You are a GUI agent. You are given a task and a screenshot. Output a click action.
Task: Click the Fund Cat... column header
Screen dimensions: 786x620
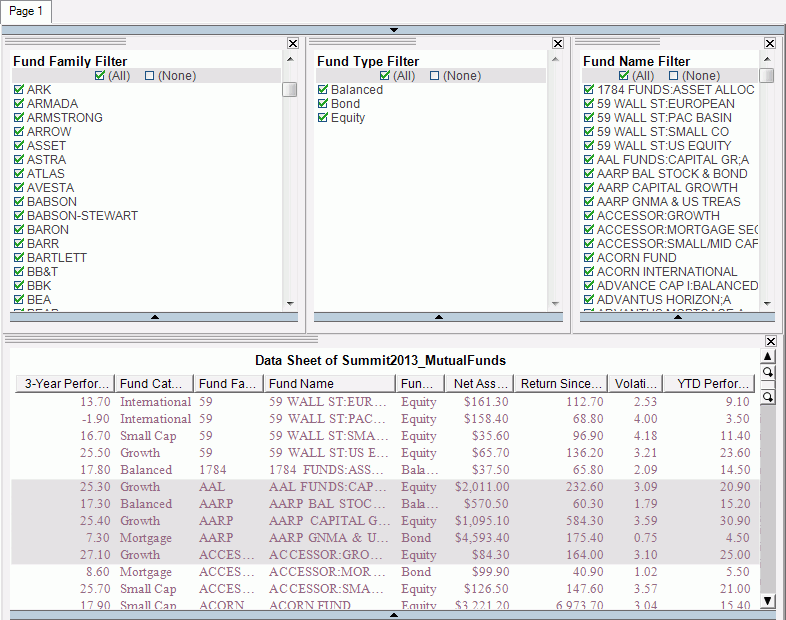pos(154,383)
